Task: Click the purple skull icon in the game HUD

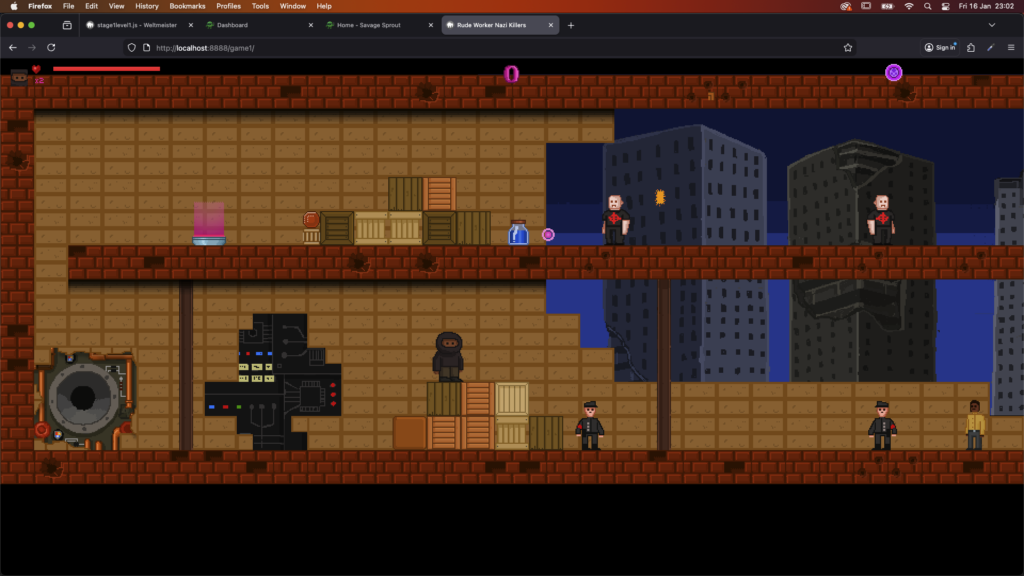Action: pyautogui.click(x=893, y=72)
